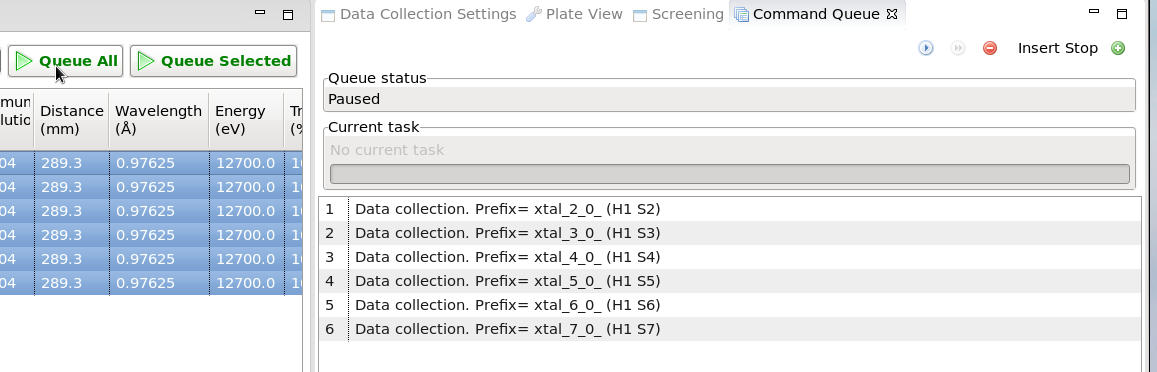Minimize the Command Queue panel

(x=1094, y=12)
